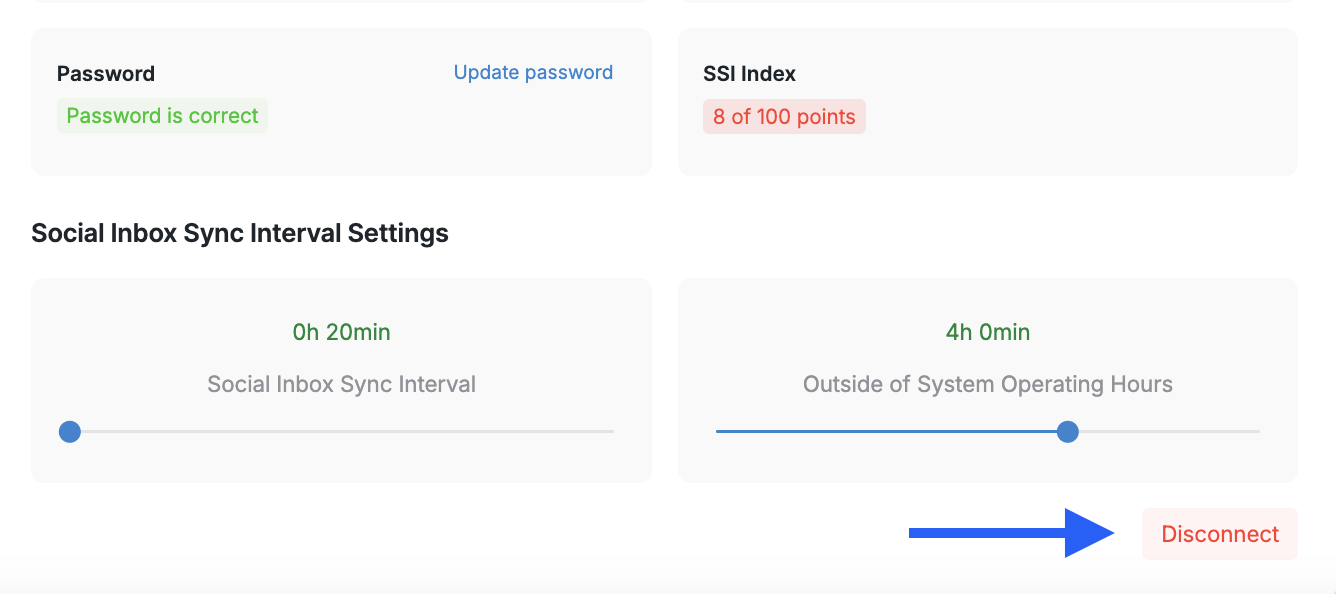Select the '4h 0min' interval value

click(x=988, y=332)
